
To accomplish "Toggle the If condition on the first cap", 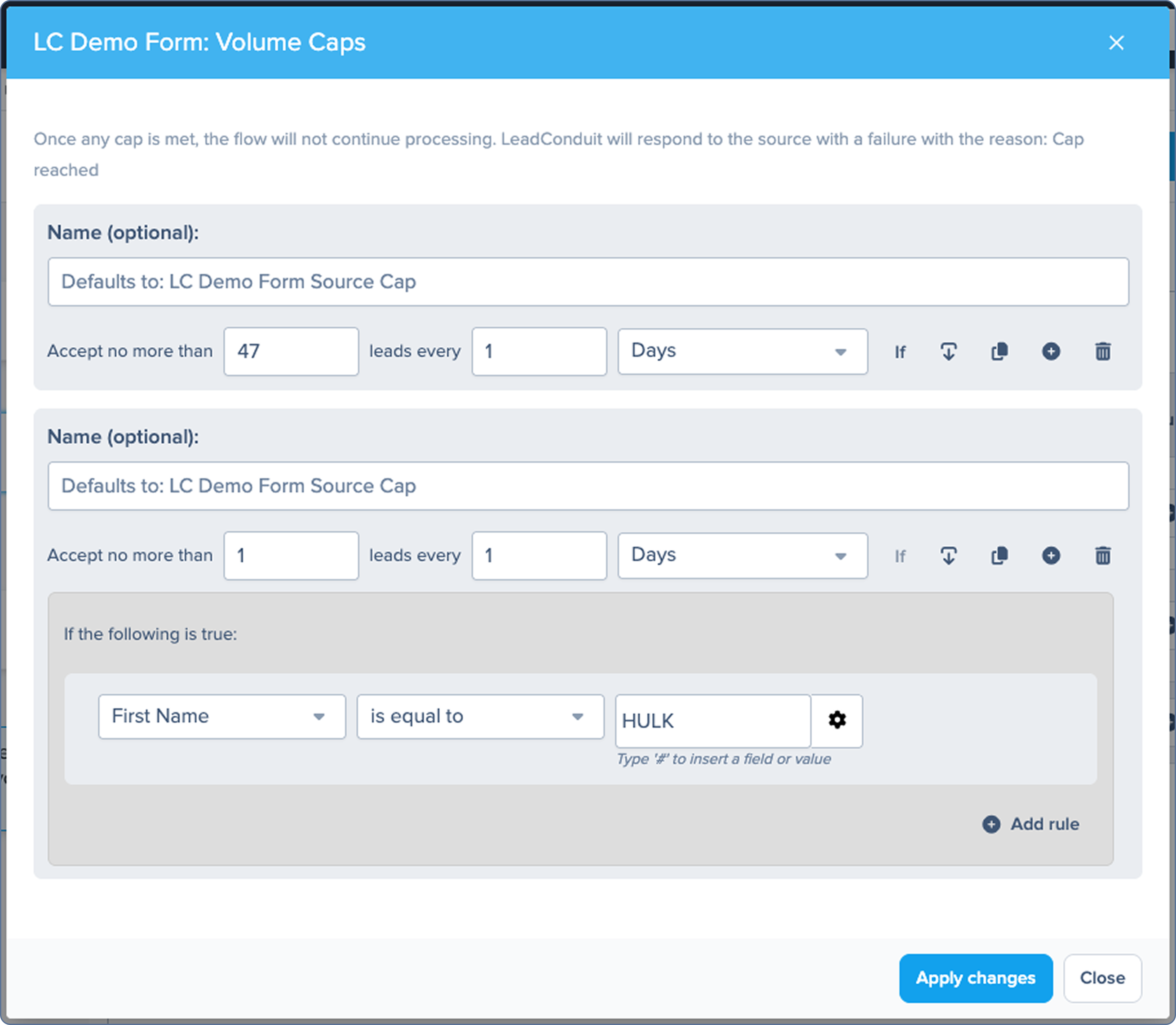I will point(900,352).
